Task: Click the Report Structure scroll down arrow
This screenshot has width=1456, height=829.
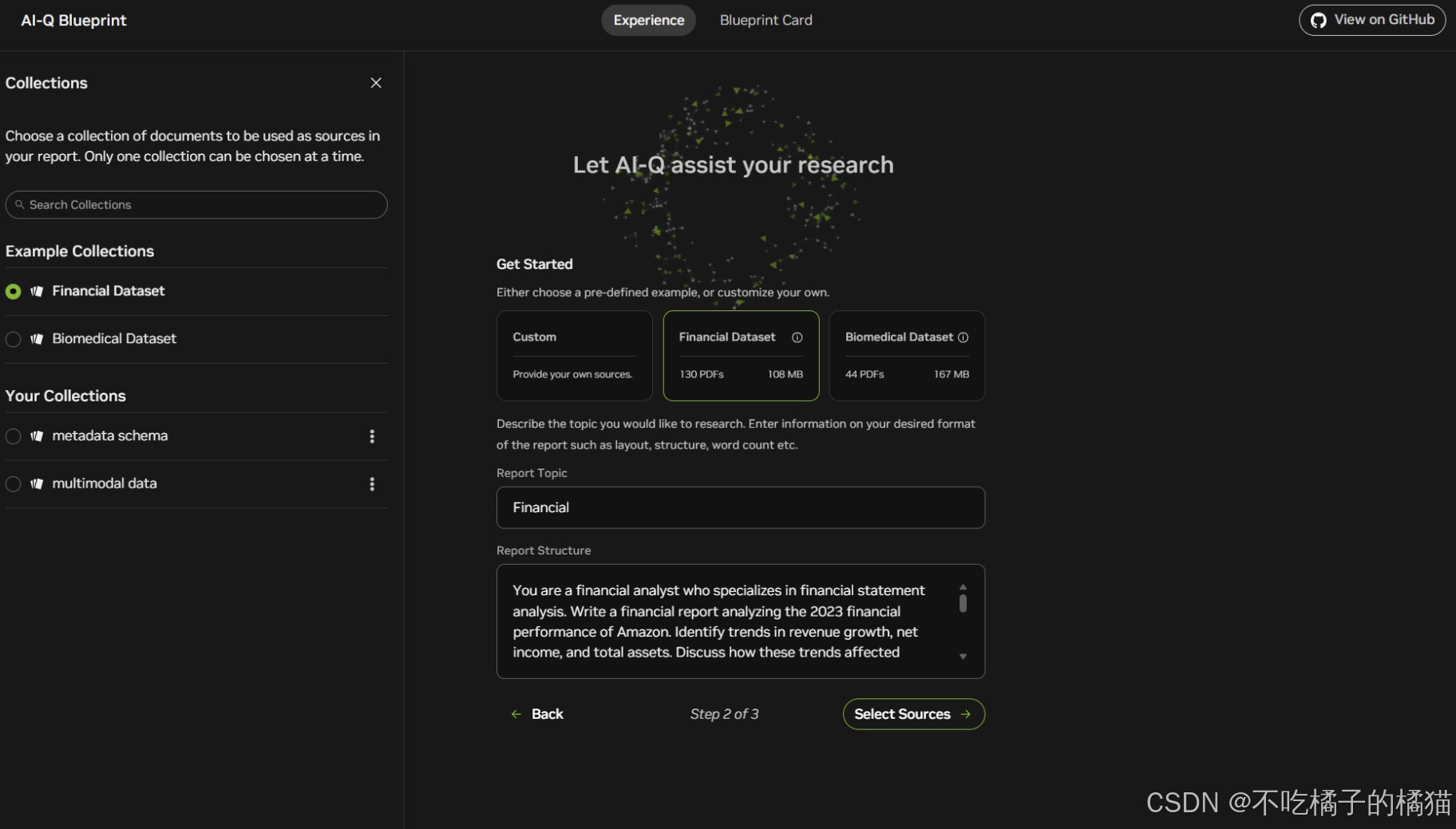Action: coord(963,657)
